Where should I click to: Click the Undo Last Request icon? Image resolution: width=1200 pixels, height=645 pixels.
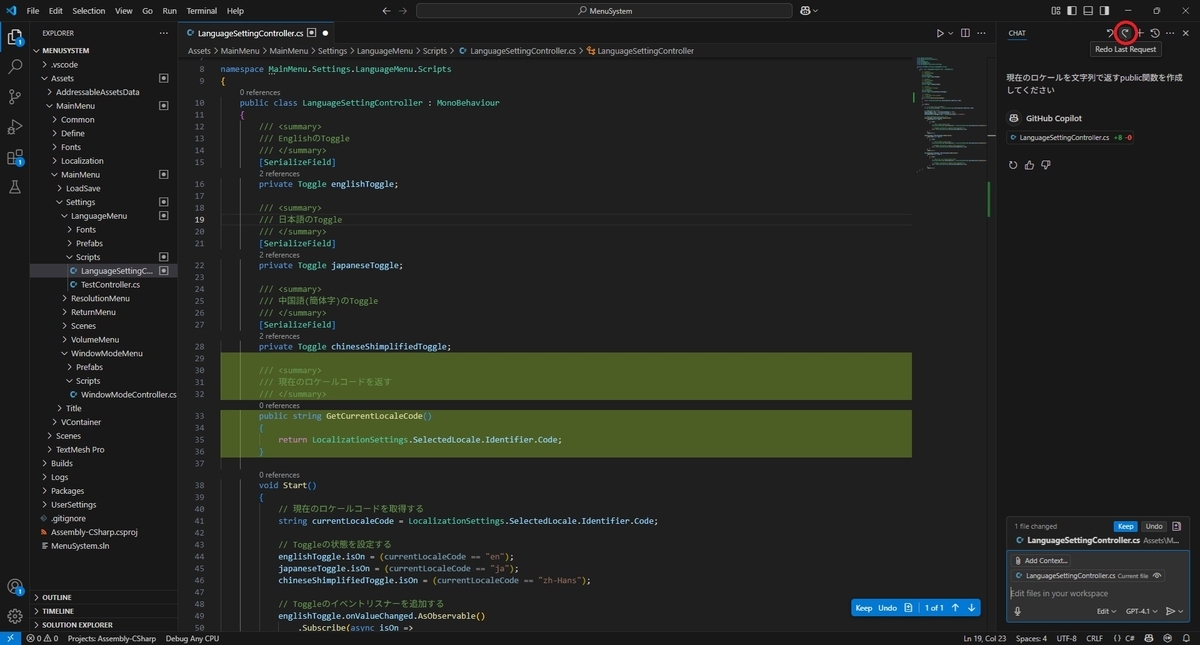(1109, 33)
